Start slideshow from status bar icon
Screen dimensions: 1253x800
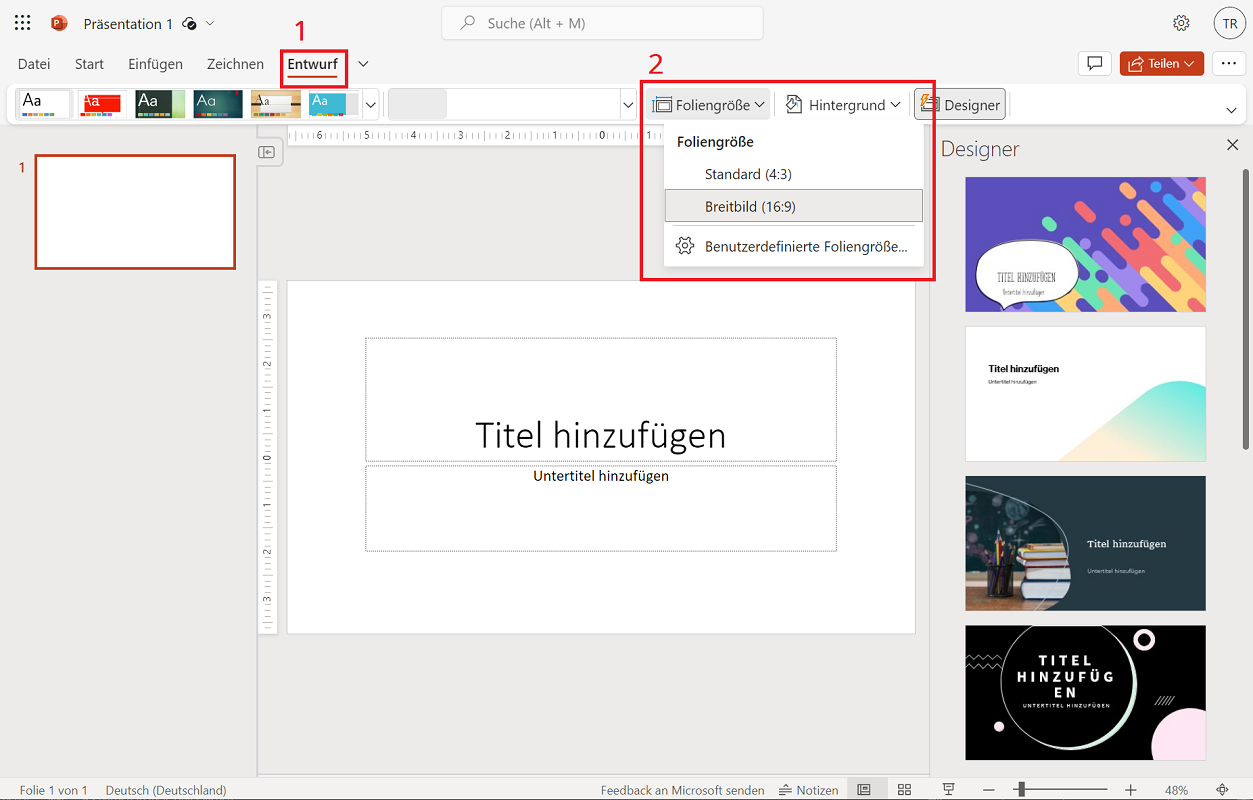coord(949,790)
